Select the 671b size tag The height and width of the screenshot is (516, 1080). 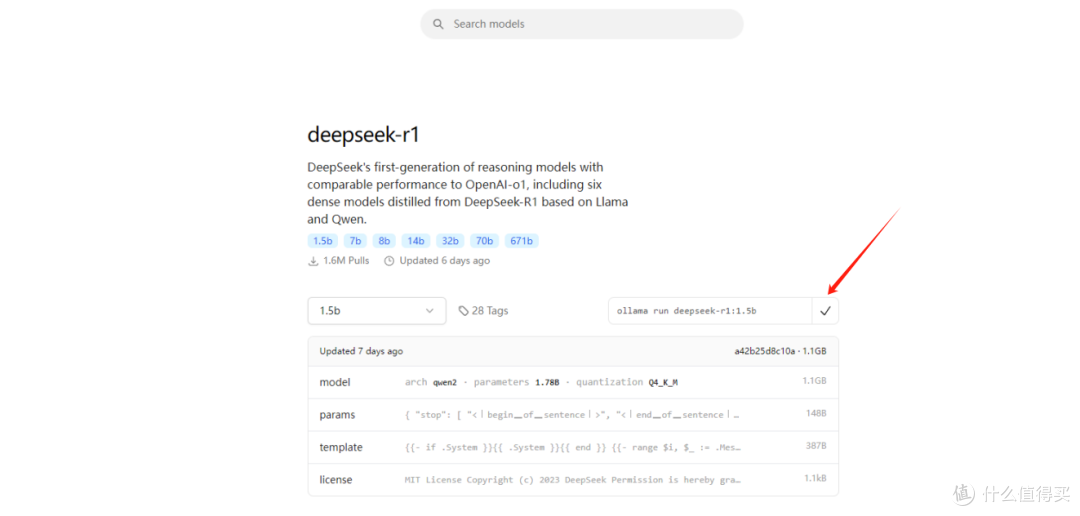[522, 241]
